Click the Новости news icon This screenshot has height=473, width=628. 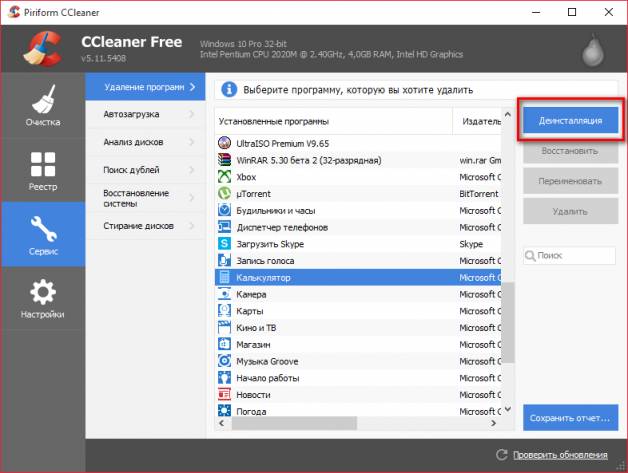[x=224, y=395]
